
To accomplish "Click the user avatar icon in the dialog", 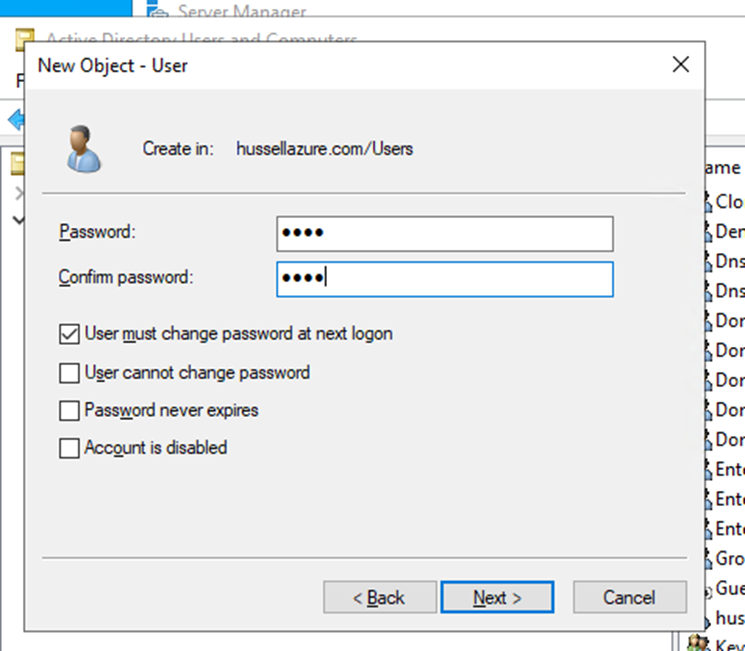I will tap(83, 149).
